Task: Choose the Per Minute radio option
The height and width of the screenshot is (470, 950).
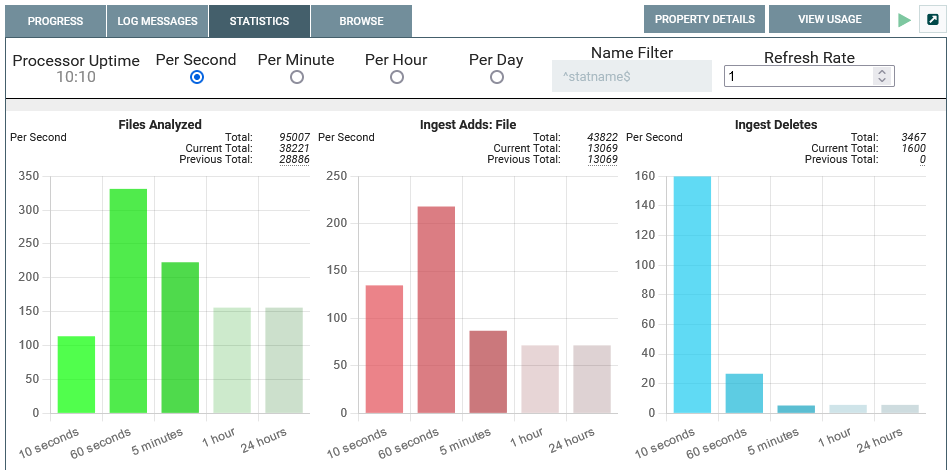Action: point(297,77)
